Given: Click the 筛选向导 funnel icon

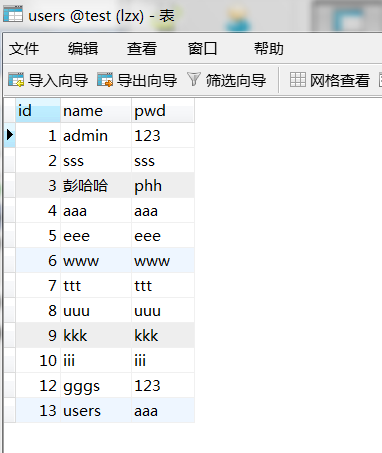Looking at the screenshot, I should 194,79.
